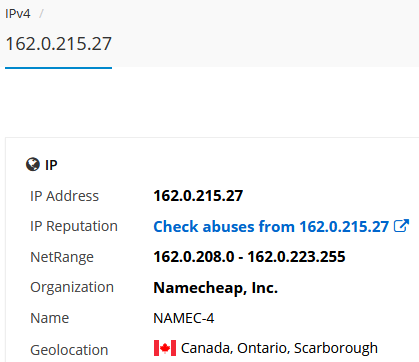The image size is (419, 362).
Task: Click the Organization field label
Action: pyautogui.click(x=72, y=288)
